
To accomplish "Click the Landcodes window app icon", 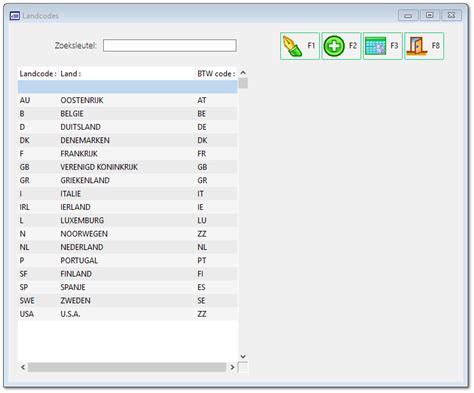I will pos(15,16).
